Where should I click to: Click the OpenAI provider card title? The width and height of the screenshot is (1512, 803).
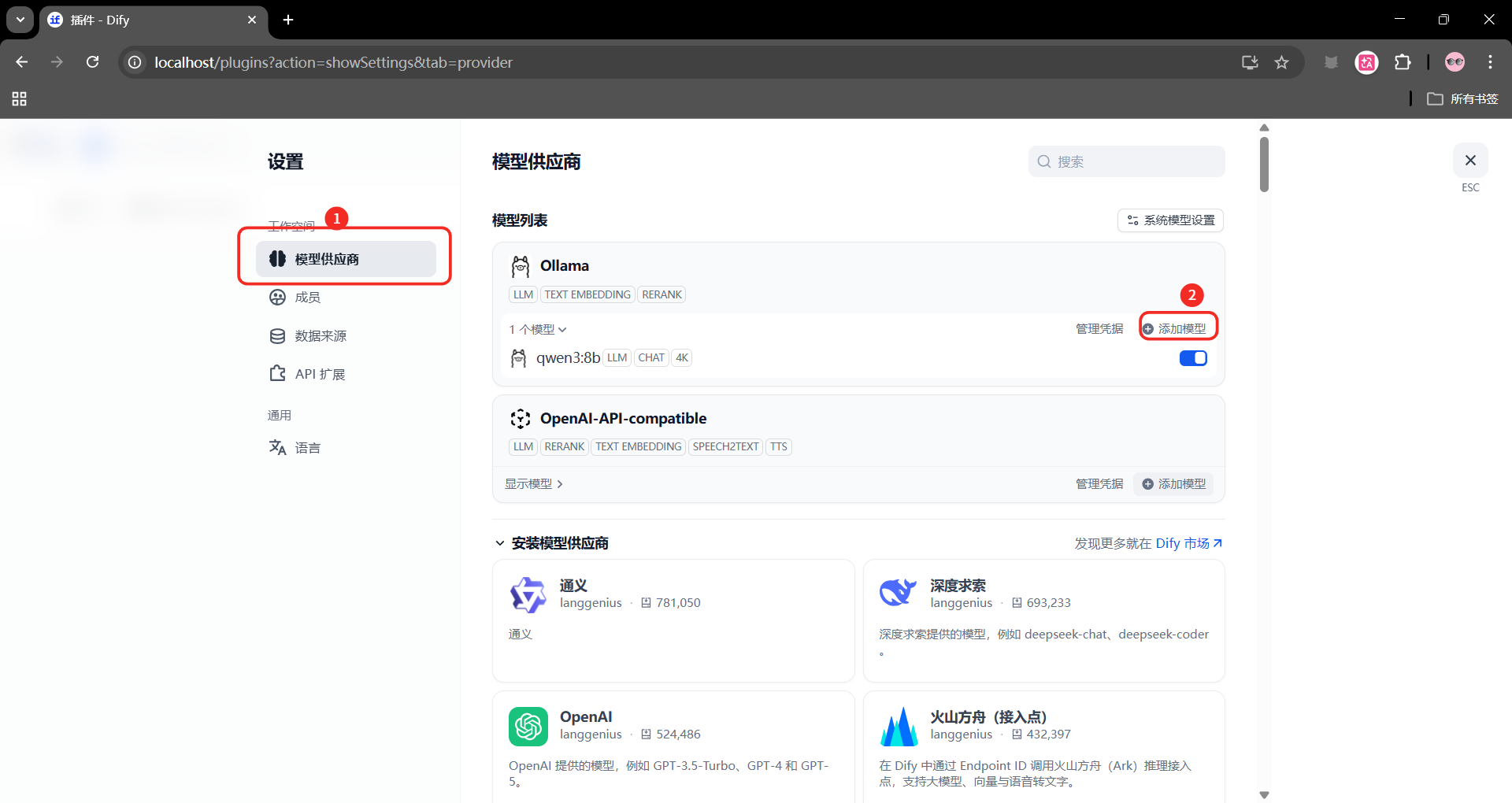pyautogui.click(x=586, y=717)
